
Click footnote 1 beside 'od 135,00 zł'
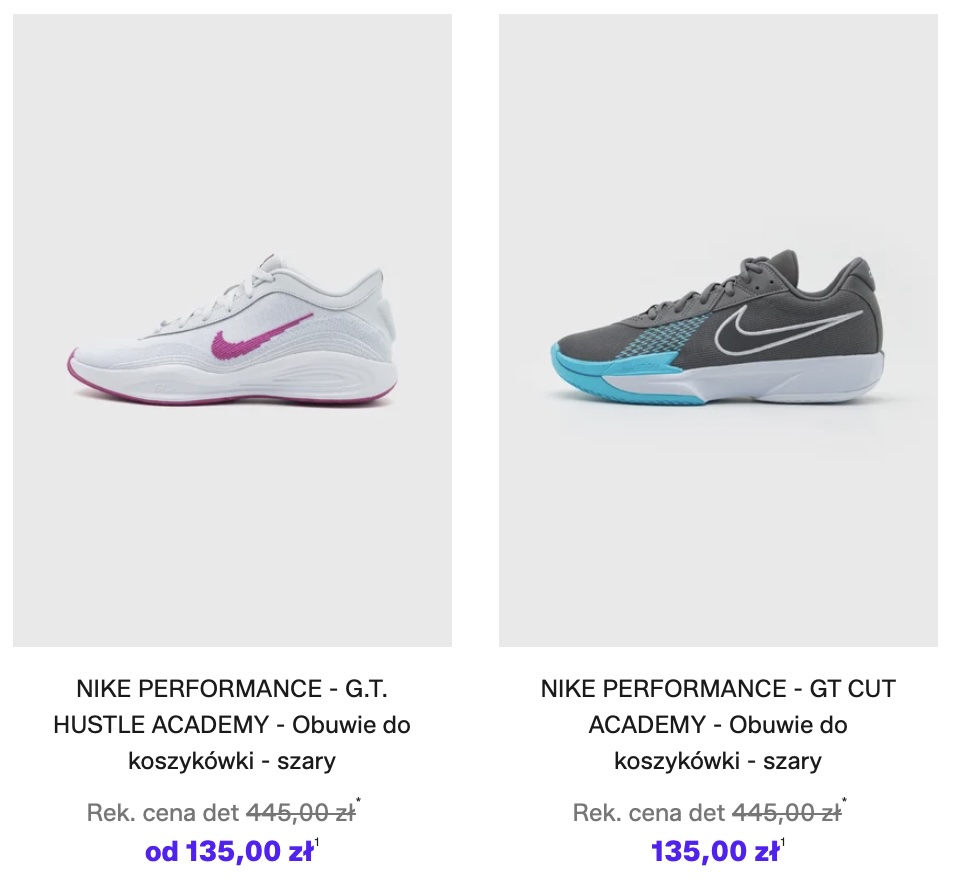coord(317,843)
